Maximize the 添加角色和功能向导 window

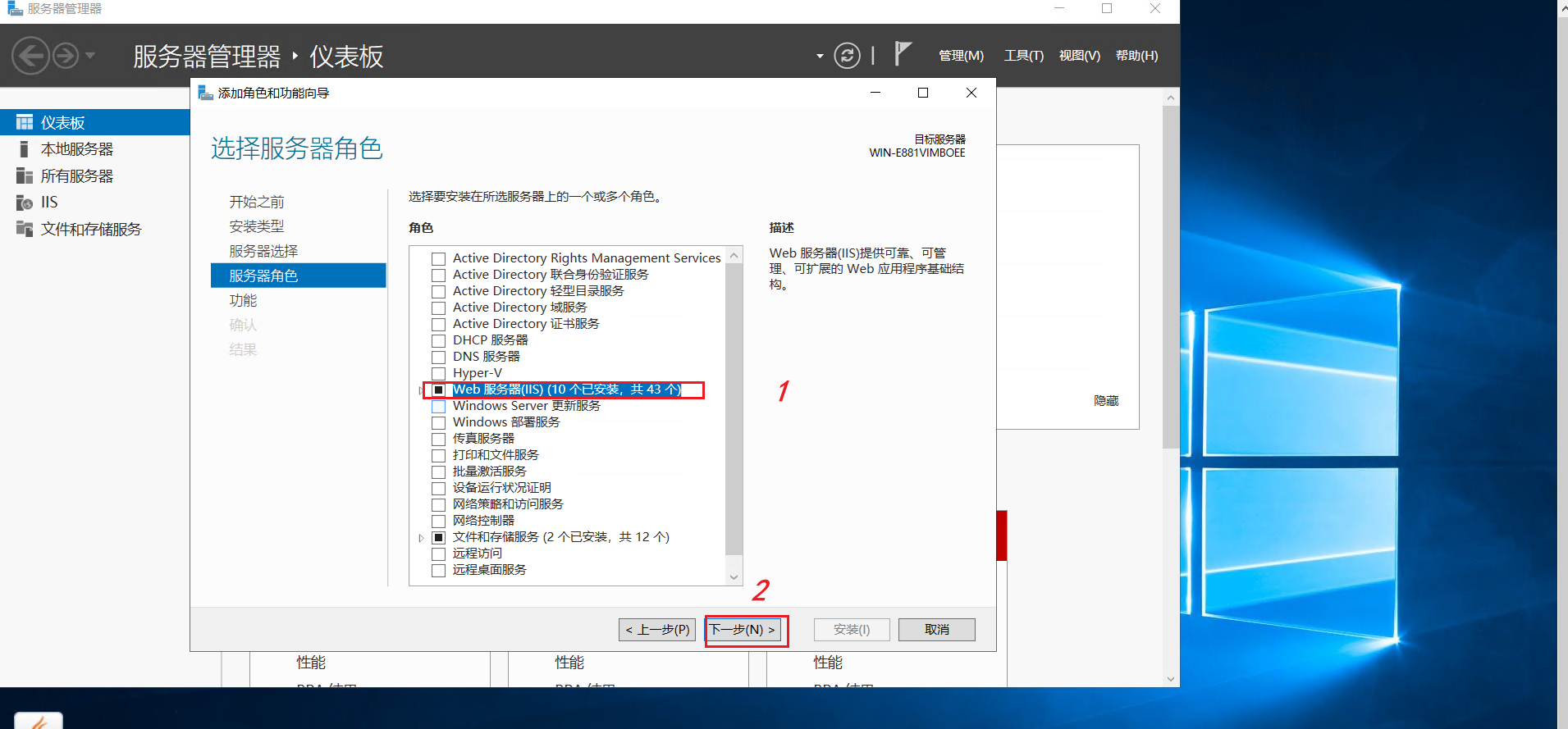(923, 93)
